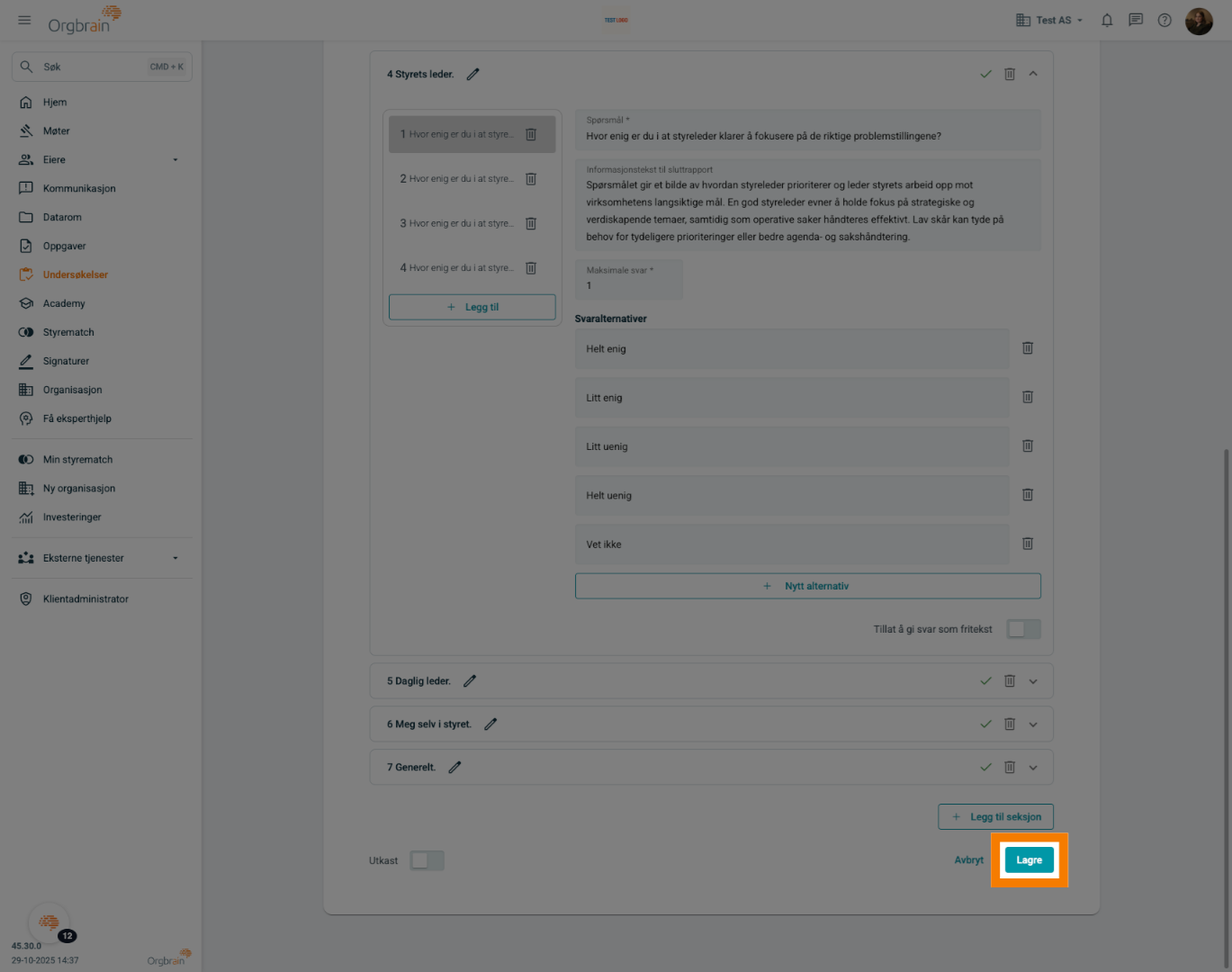Delete the '4 Styrets leder' section
The width and height of the screenshot is (1232, 972).
[x=1010, y=75]
